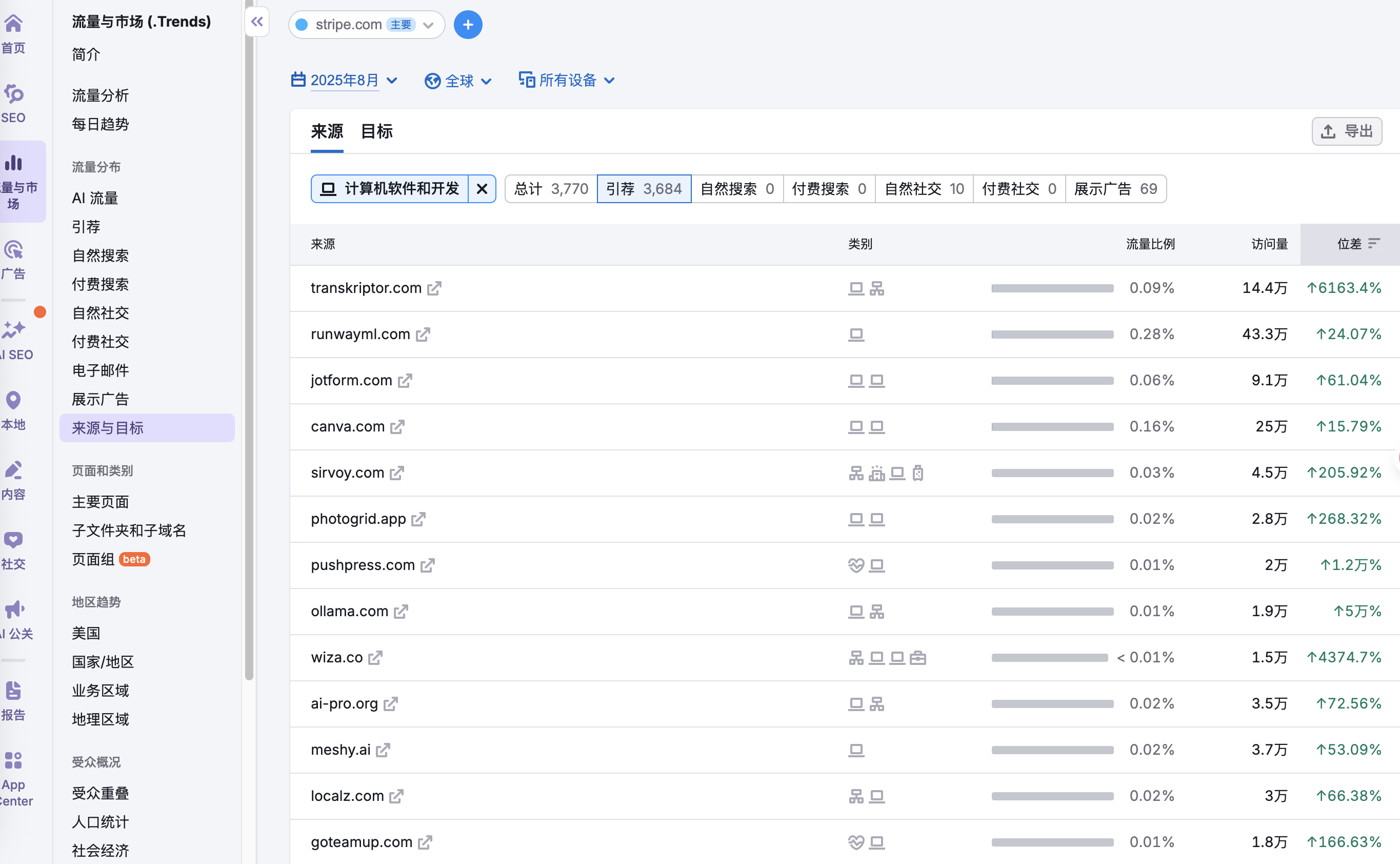Image resolution: width=1400 pixels, height=864 pixels.
Task: Expand the 全球 region dropdown
Action: pyautogui.click(x=458, y=80)
